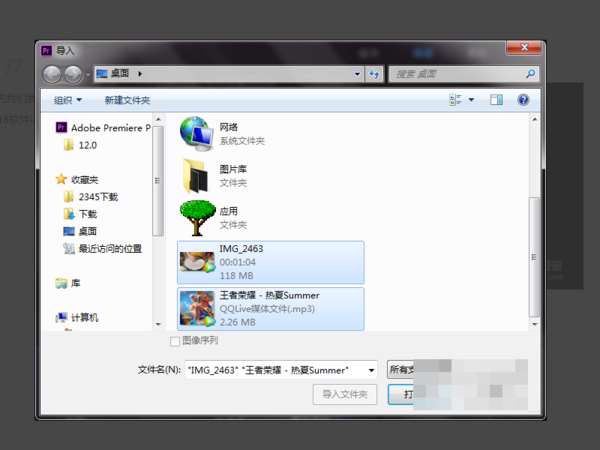
Task: Select 最近访问的位置 in the sidebar
Action: click(110, 249)
